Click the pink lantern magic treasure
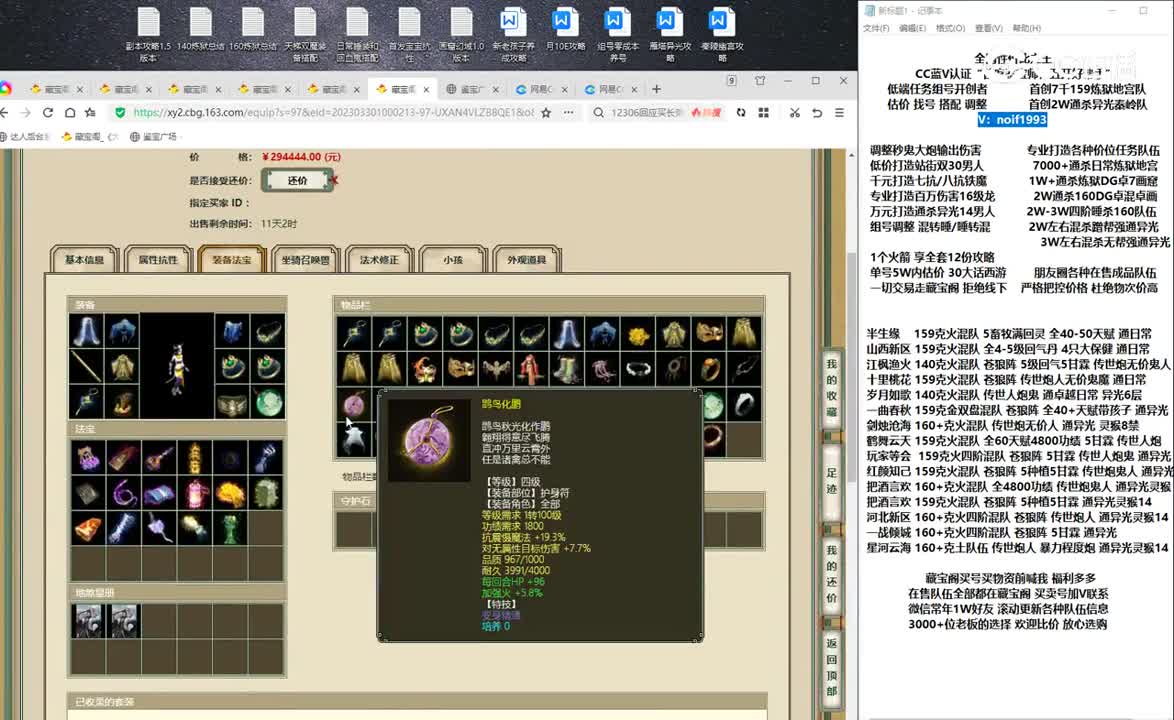The height and width of the screenshot is (720, 1174). tap(195, 494)
